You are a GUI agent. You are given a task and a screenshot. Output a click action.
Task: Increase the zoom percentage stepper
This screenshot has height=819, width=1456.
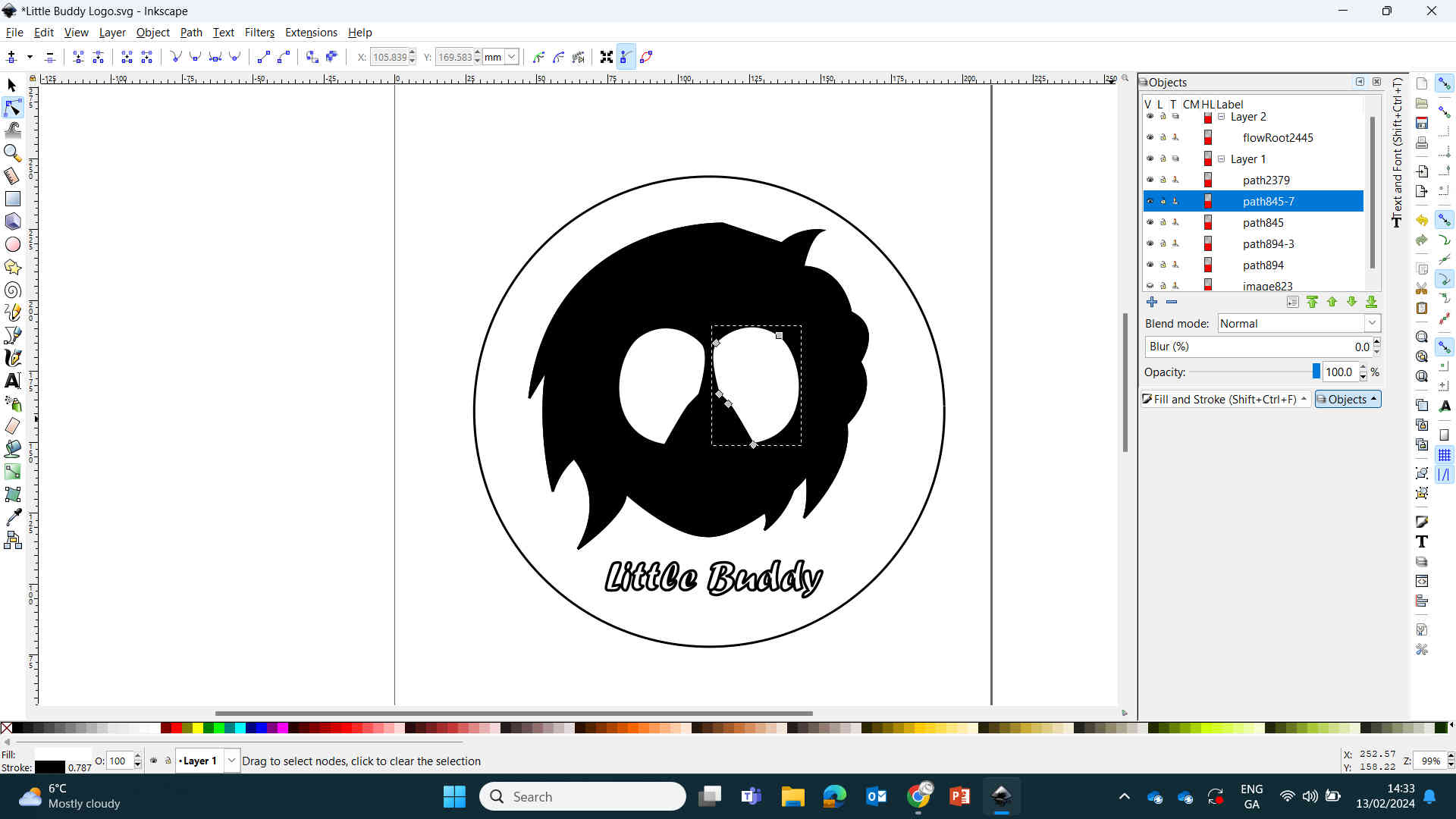click(1450, 756)
